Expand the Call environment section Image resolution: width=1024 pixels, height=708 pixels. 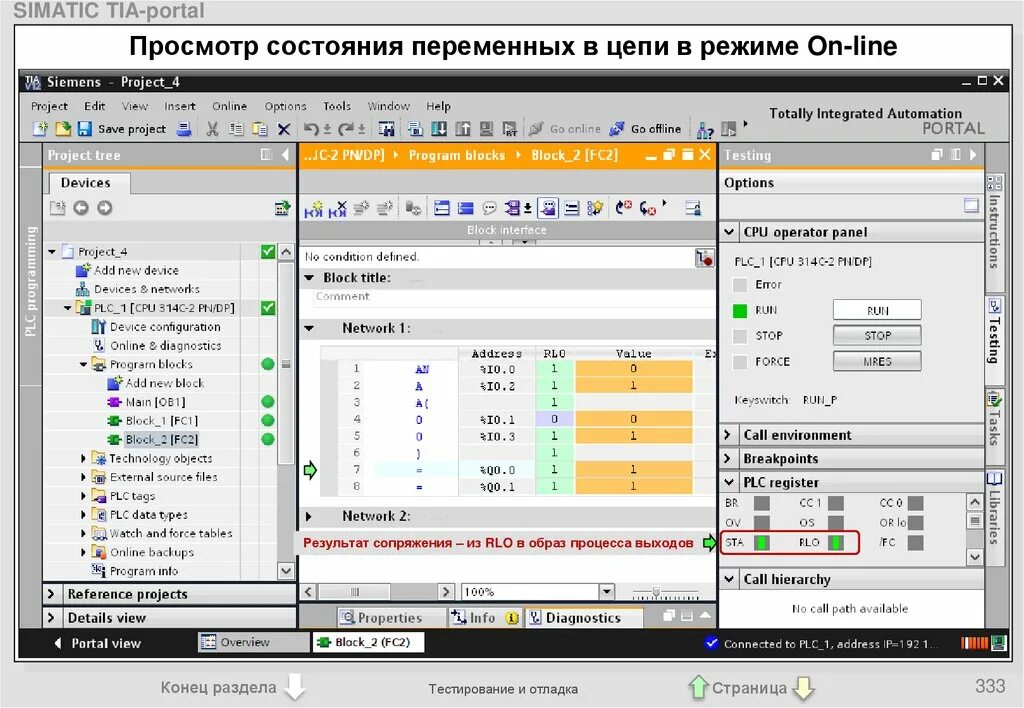click(x=729, y=435)
